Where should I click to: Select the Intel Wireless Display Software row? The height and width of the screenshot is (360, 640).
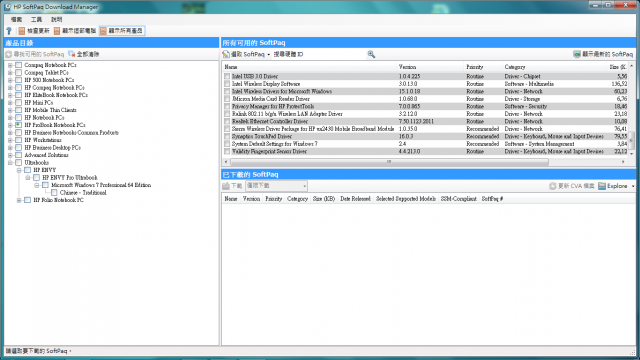tap(426, 84)
